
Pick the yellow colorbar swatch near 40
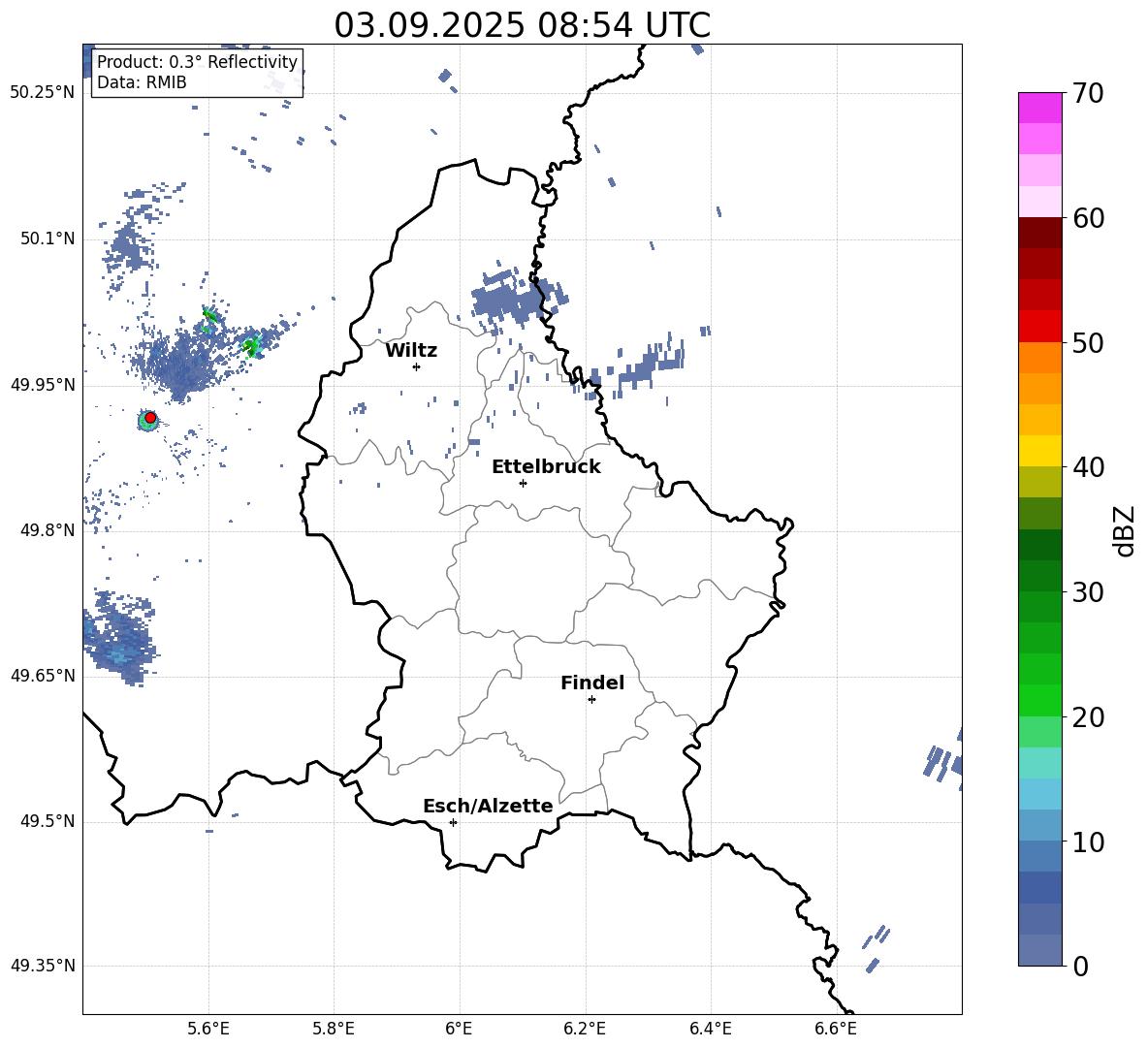(1039, 451)
